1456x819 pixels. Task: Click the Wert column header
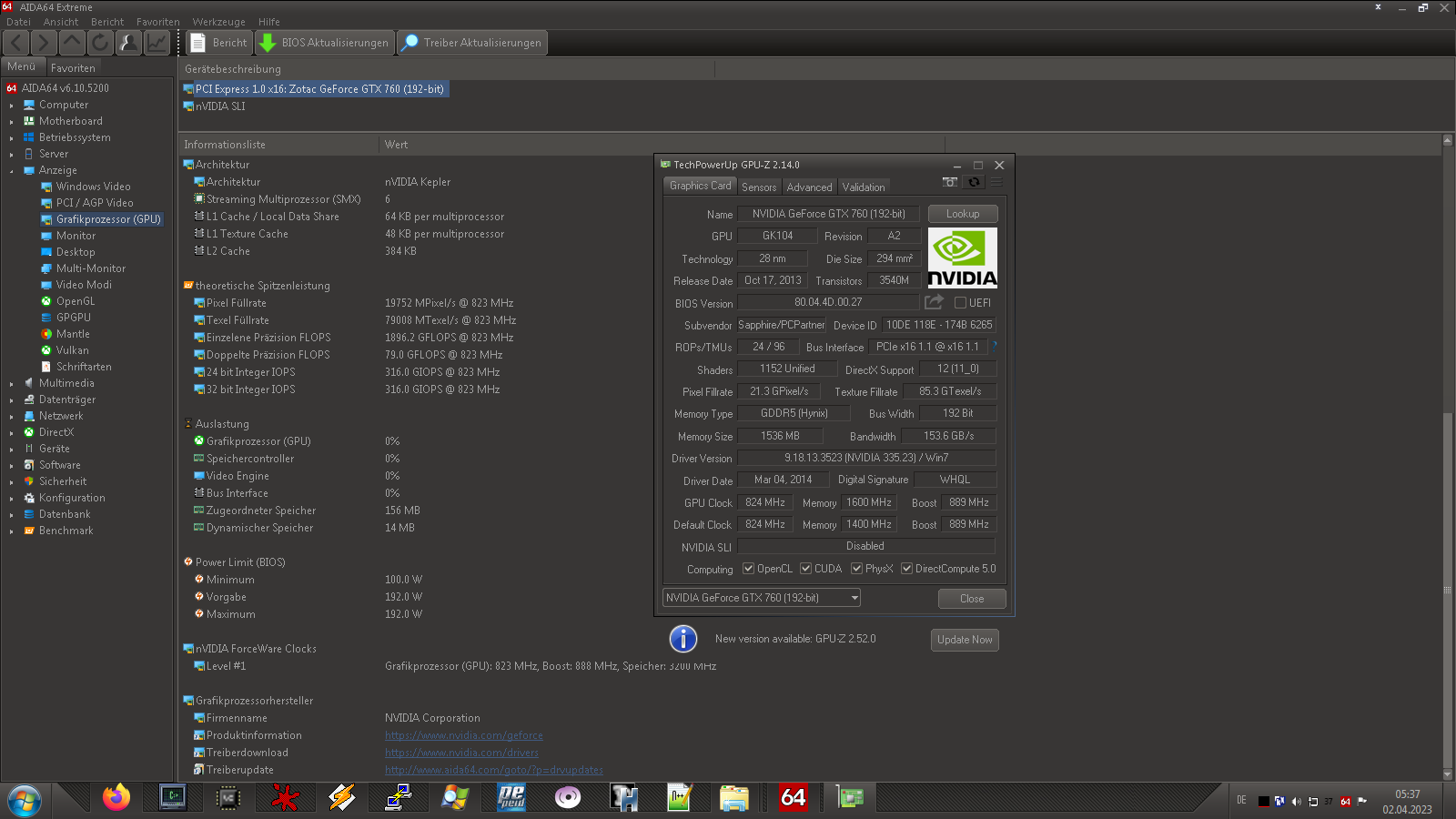coord(662,145)
